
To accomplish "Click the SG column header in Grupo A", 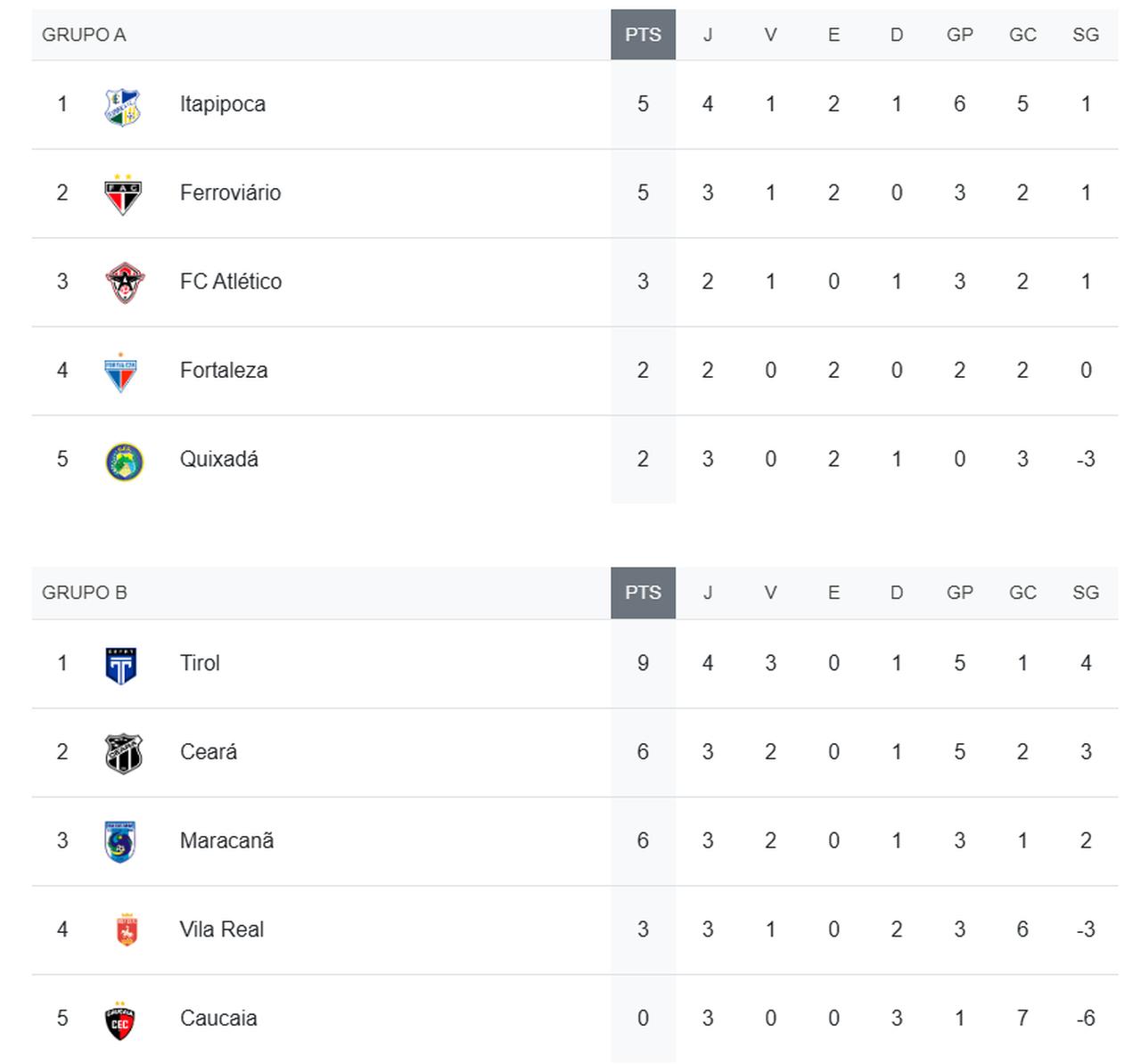I will (x=1085, y=35).
